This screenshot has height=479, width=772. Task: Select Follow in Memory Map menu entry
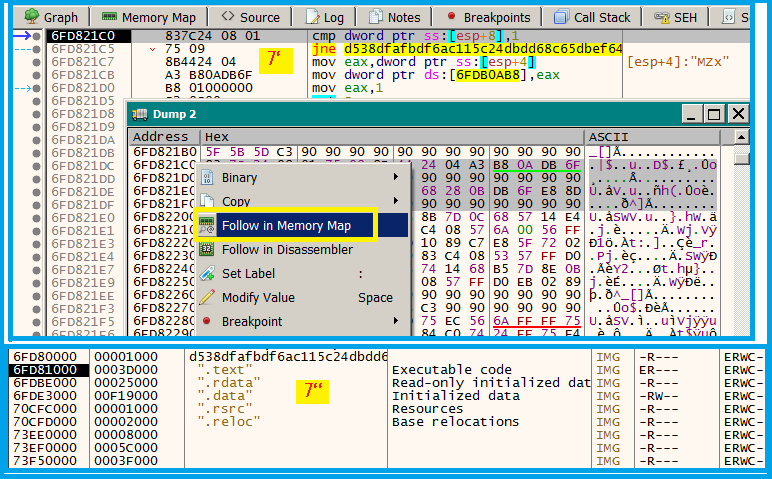(x=286, y=226)
